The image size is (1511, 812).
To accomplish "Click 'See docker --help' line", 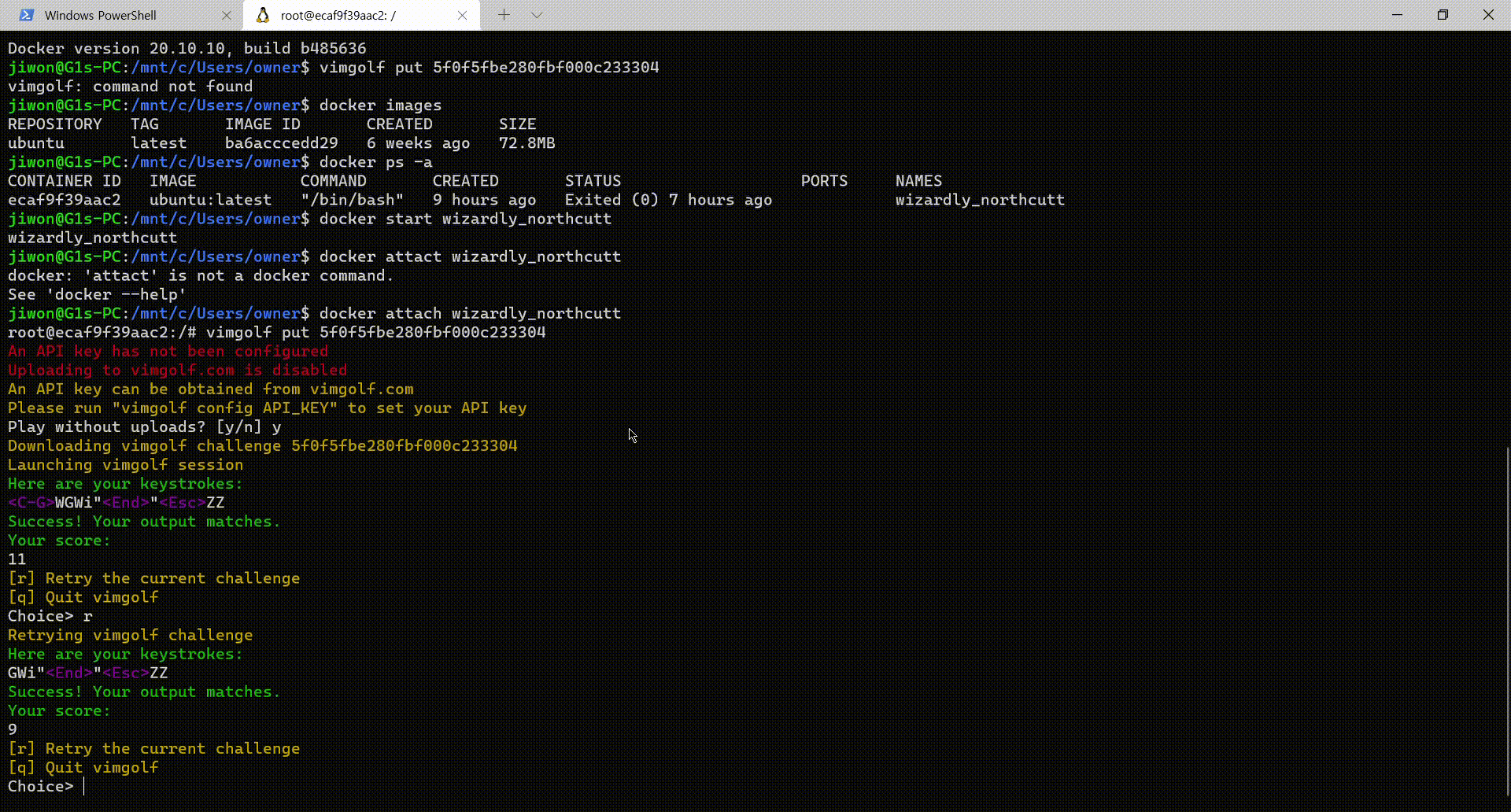I will coord(98,294).
